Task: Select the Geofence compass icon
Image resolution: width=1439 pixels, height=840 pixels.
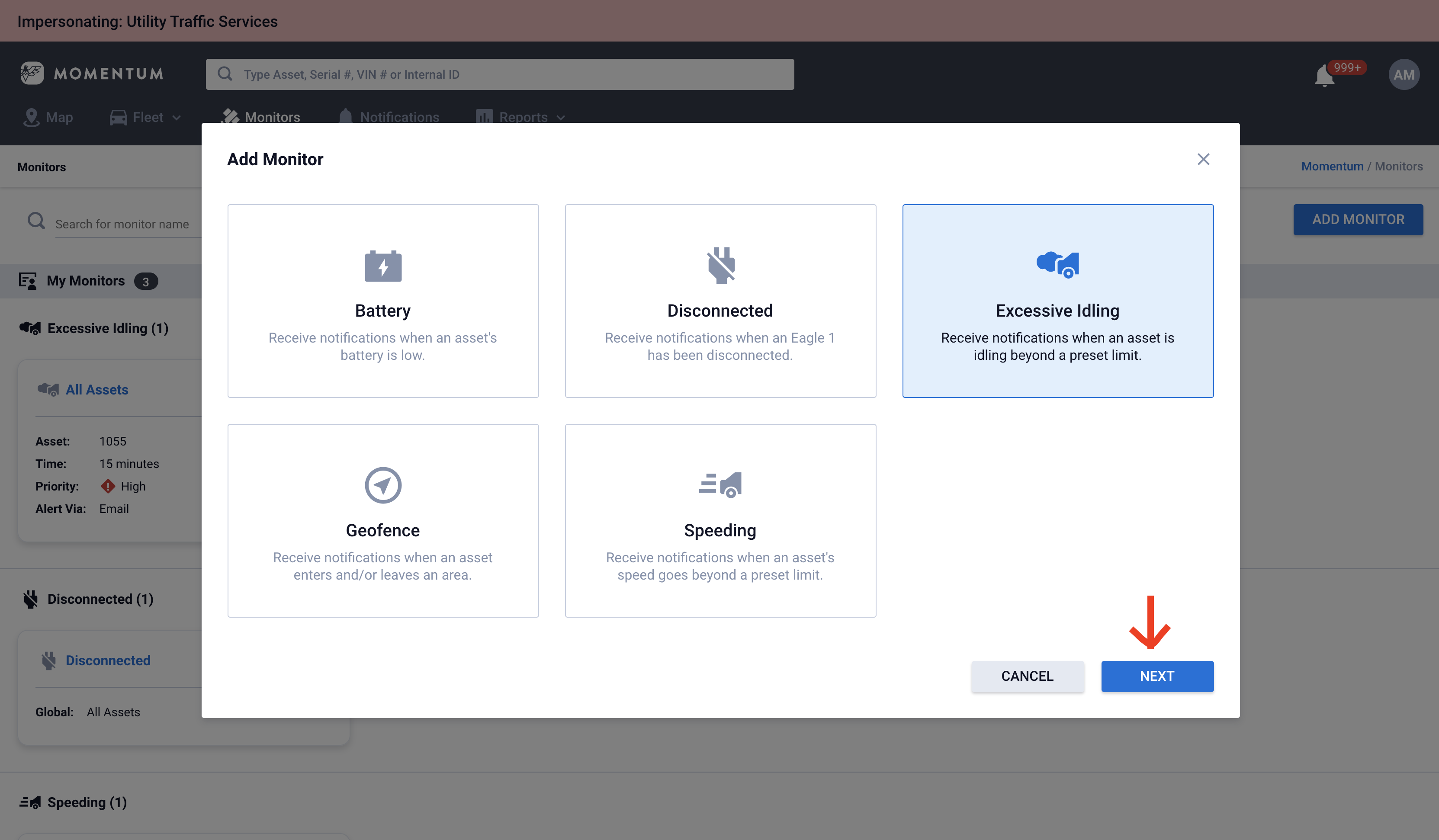Action: tap(382, 485)
